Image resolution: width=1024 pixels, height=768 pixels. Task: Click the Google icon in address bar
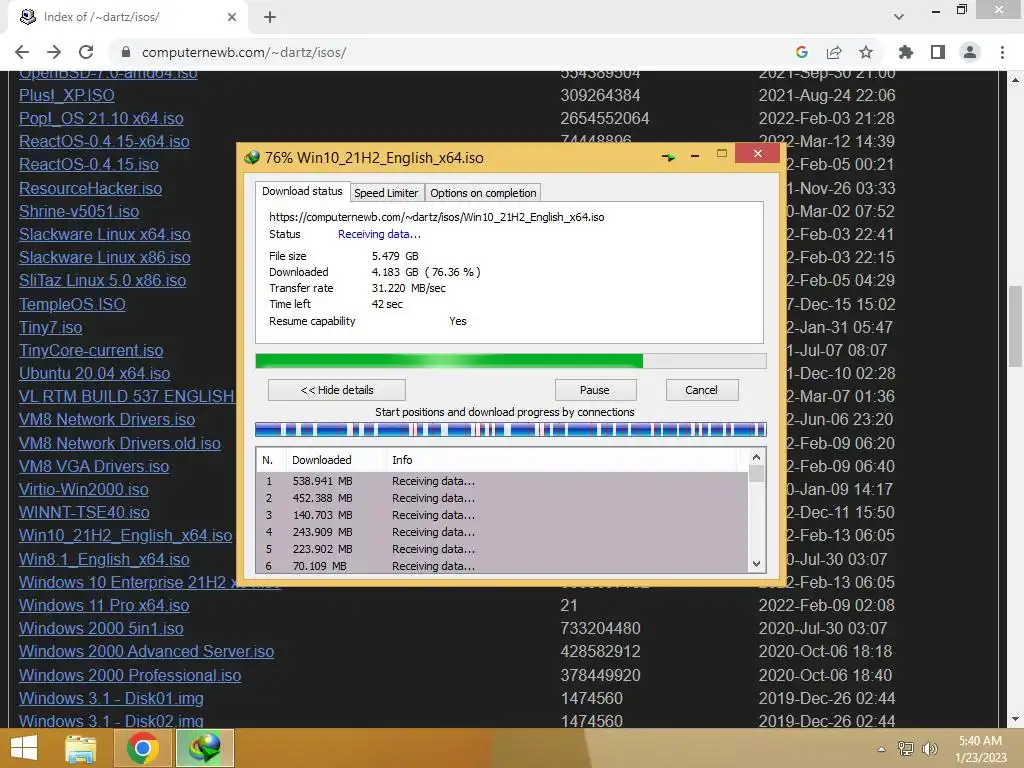coord(802,52)
